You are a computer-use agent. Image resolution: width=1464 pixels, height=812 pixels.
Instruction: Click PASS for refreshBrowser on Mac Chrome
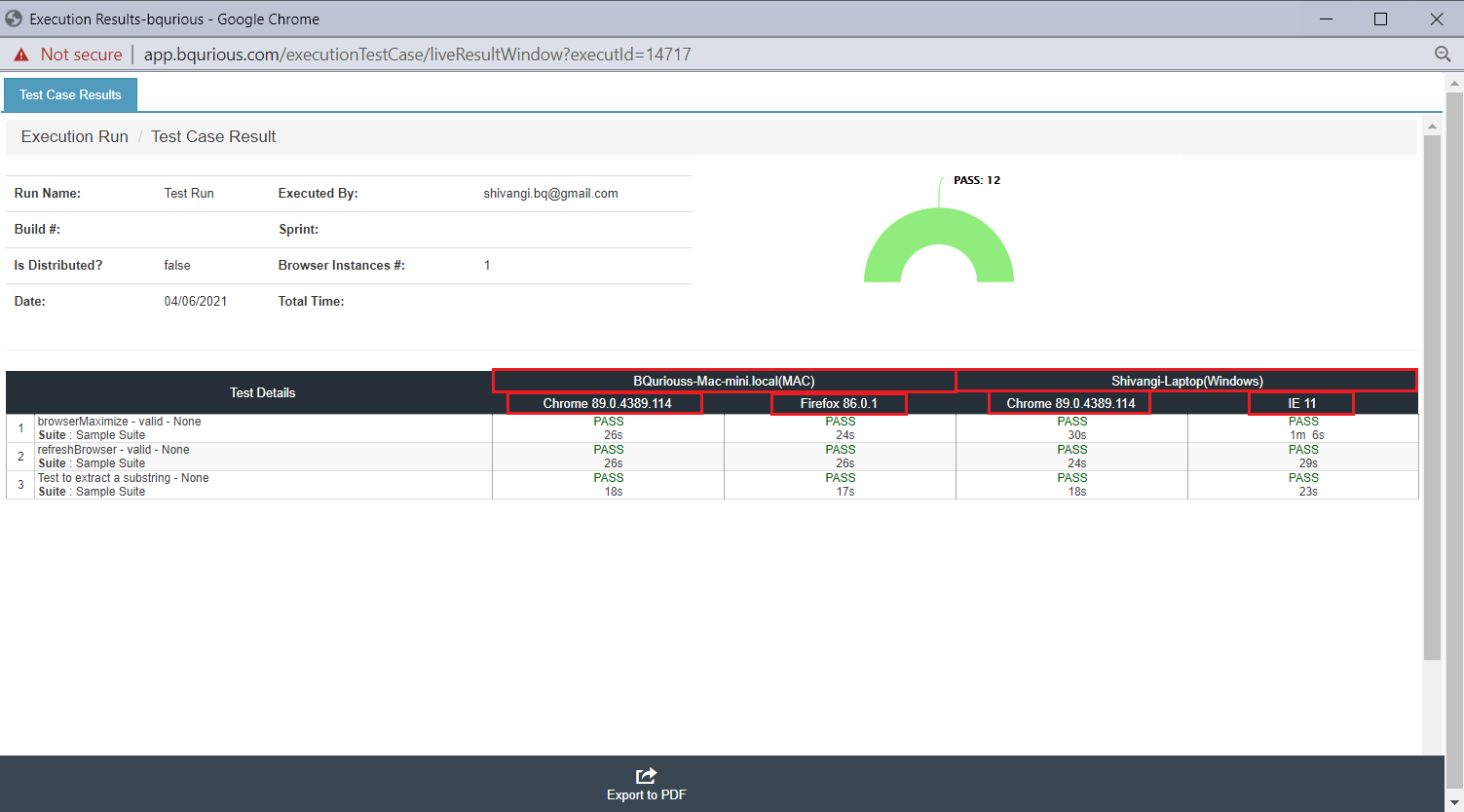(x=609, y=450)
